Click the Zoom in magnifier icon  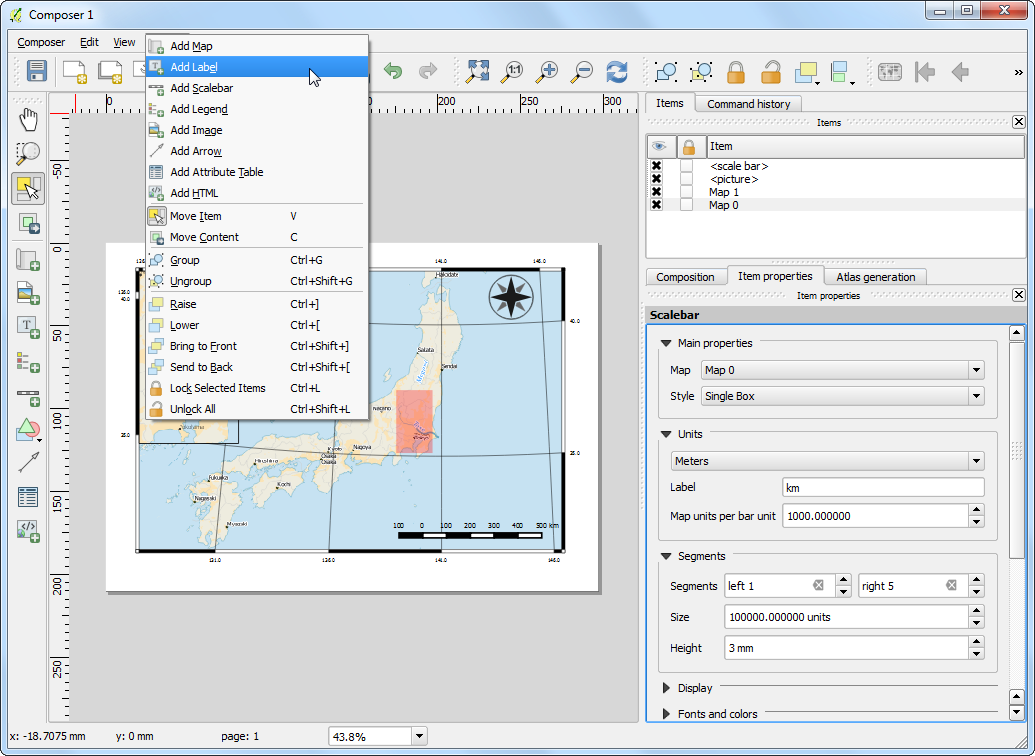547,71
